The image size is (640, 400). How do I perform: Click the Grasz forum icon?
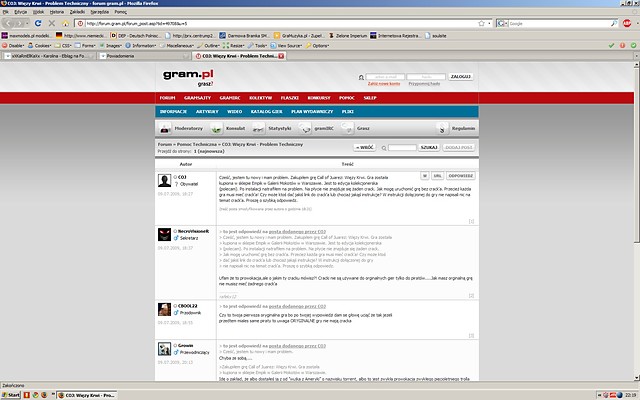click(347, 129)
